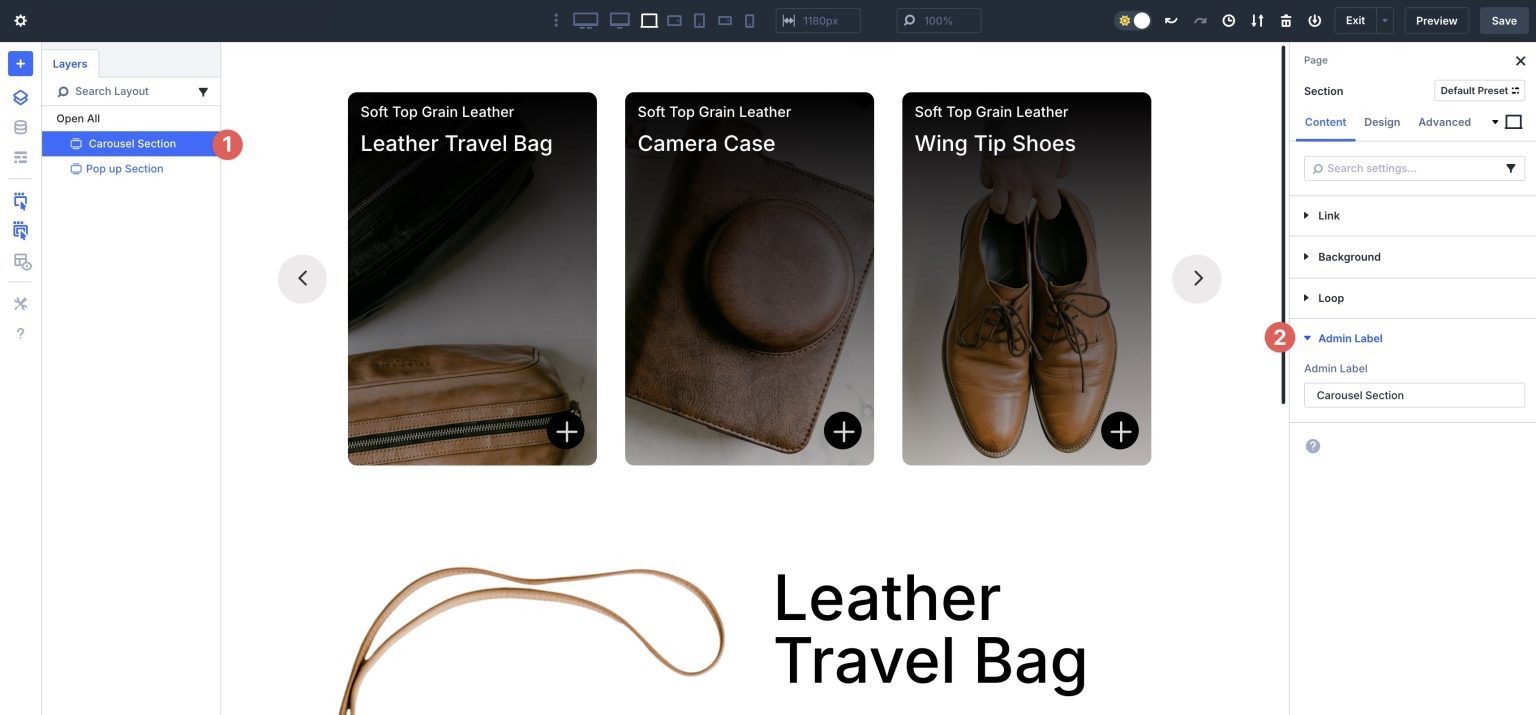
Task: Open the wrench settings tool in left sidebar
Action: 20,303
